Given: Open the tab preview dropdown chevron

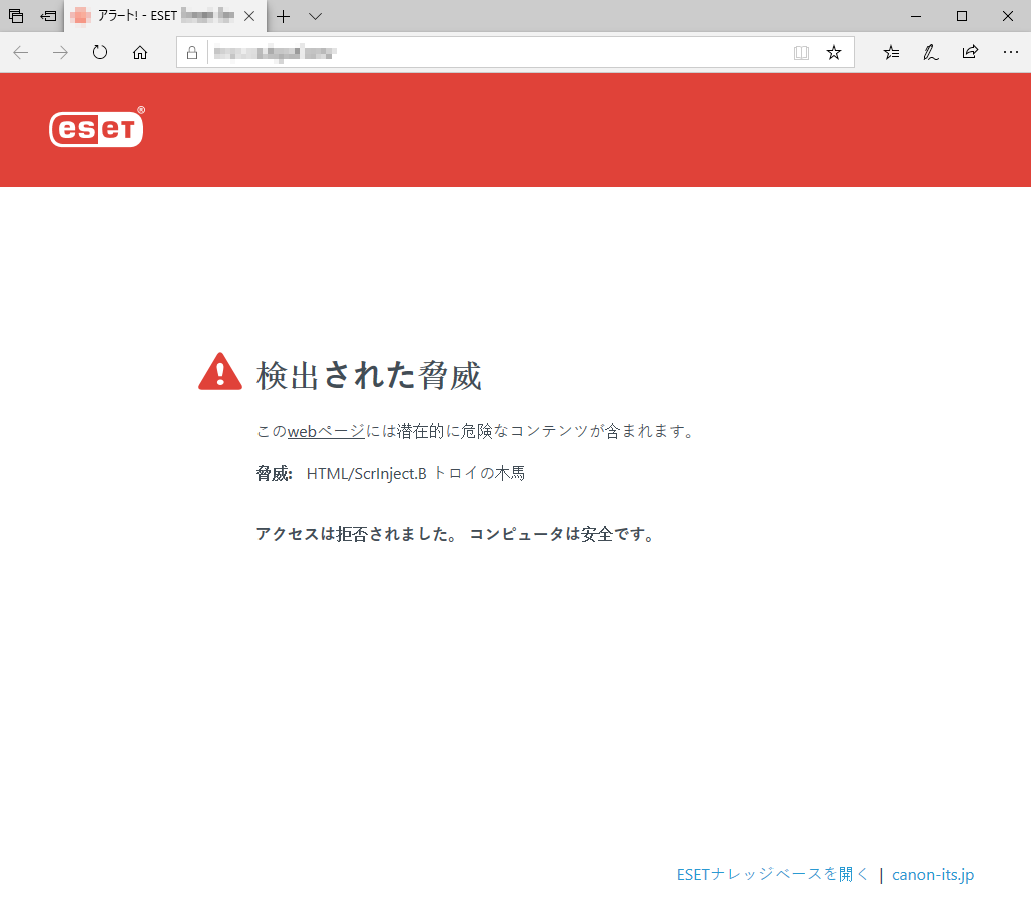Looking at the screenshot, I should pyautogui.click(x=314, y=16).
